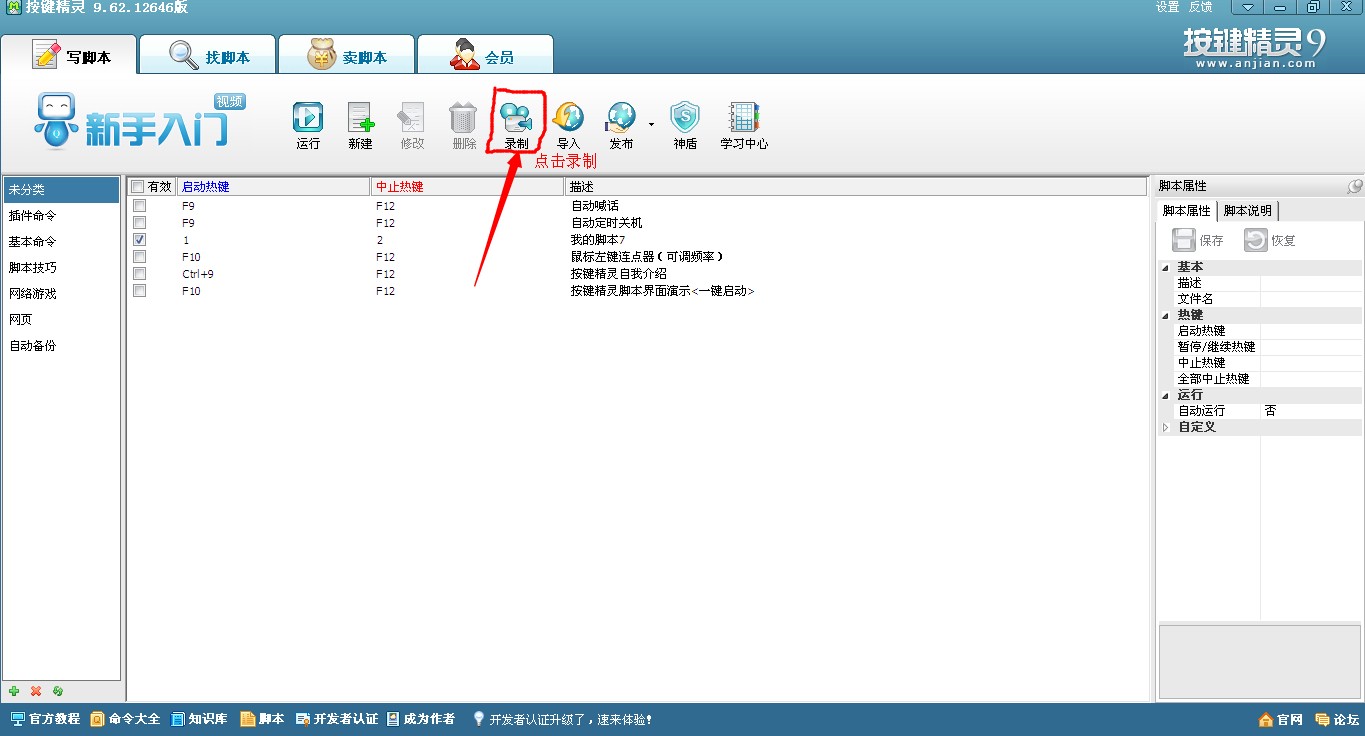Uncheck the 我的脚本7 checkbox
1365x736 pixels.
[x=139, y=240]
